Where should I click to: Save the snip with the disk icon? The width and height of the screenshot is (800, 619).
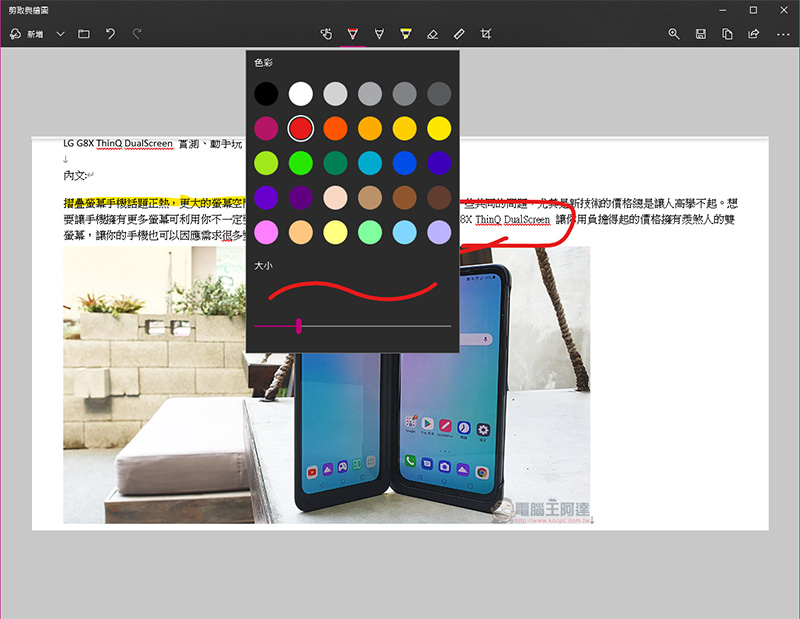pyautogui.click(x=701, y=34)
